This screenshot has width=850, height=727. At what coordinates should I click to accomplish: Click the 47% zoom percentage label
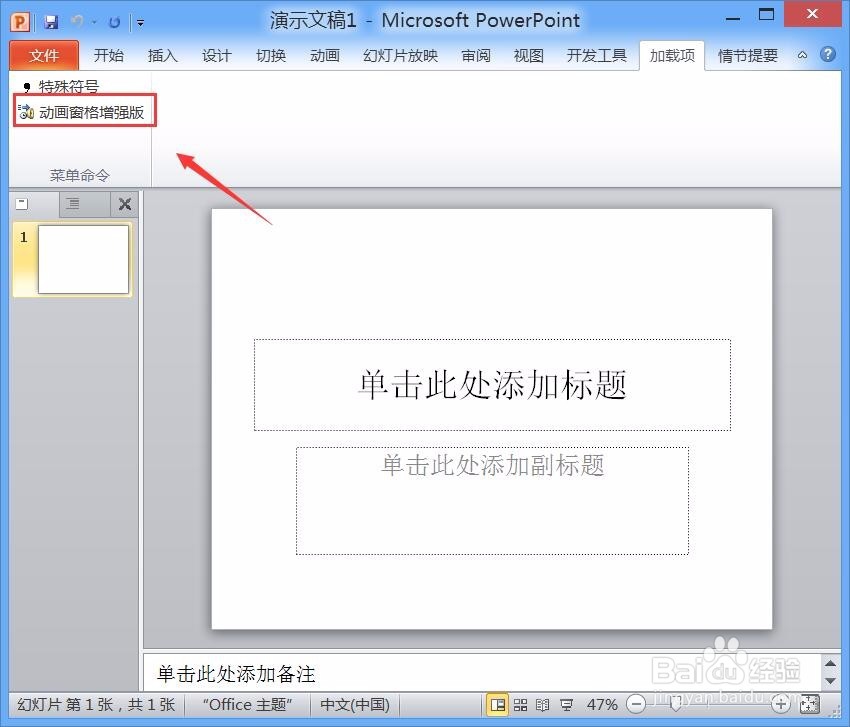pos(602,704)
